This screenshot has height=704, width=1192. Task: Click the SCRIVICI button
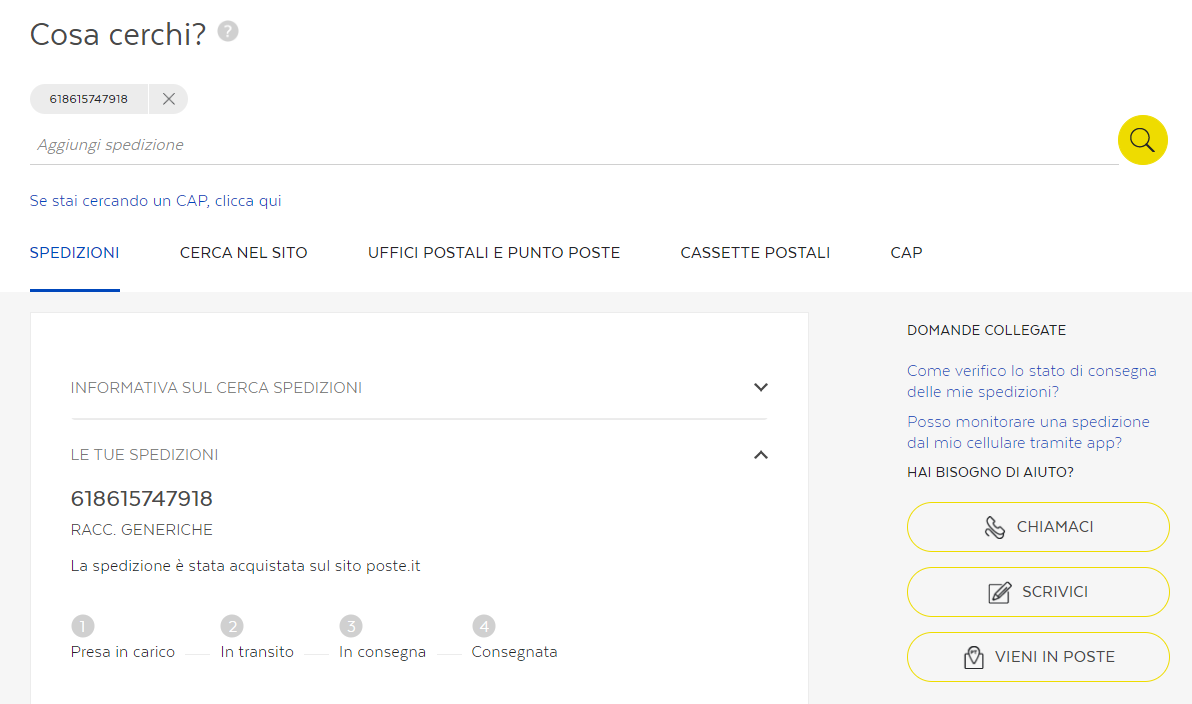(1038, 592)
